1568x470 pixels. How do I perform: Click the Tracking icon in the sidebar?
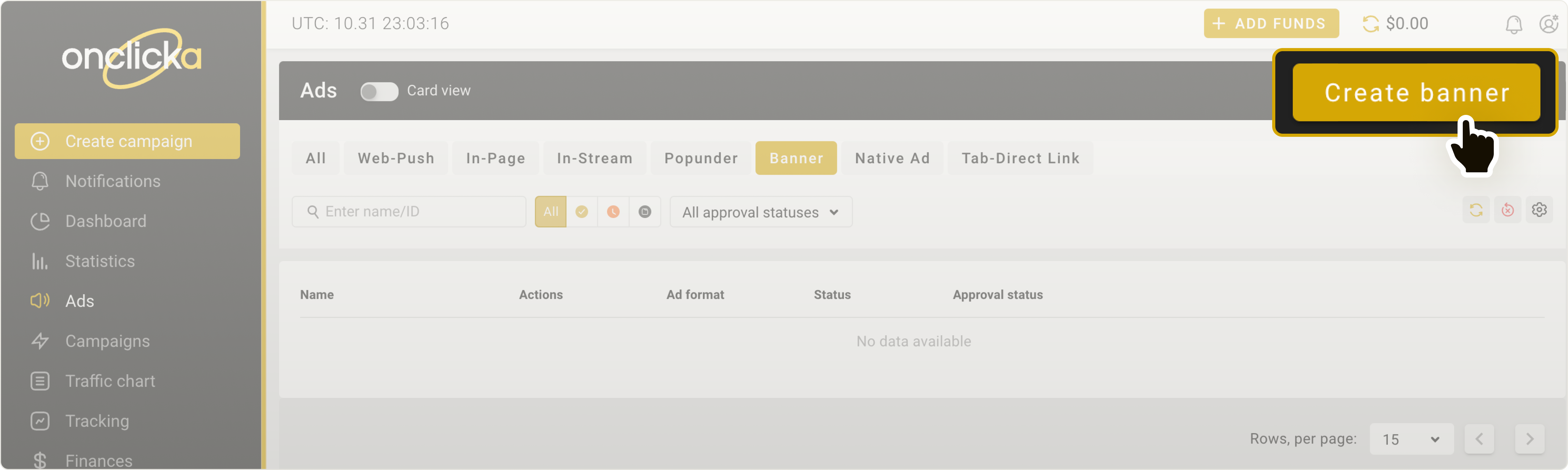click(39, 421)
